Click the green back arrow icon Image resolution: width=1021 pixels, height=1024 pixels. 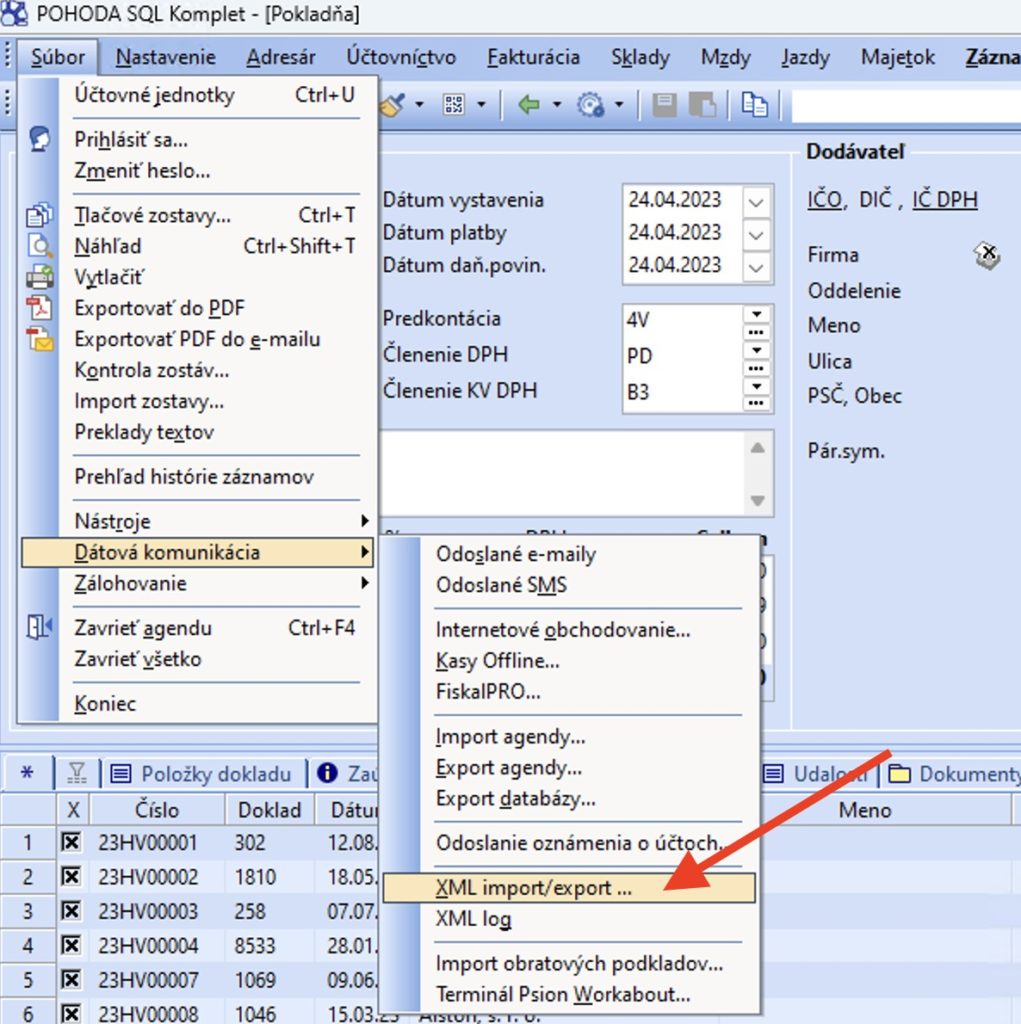[x=528, y=104]
